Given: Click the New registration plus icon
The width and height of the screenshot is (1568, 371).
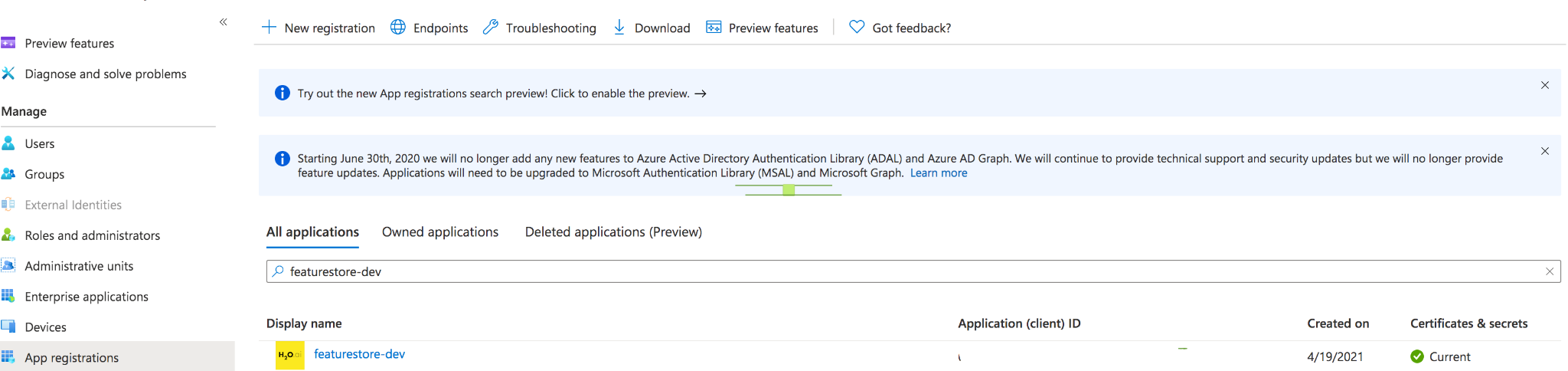Looking at the screenshot, I should click(x=269, y=28).
